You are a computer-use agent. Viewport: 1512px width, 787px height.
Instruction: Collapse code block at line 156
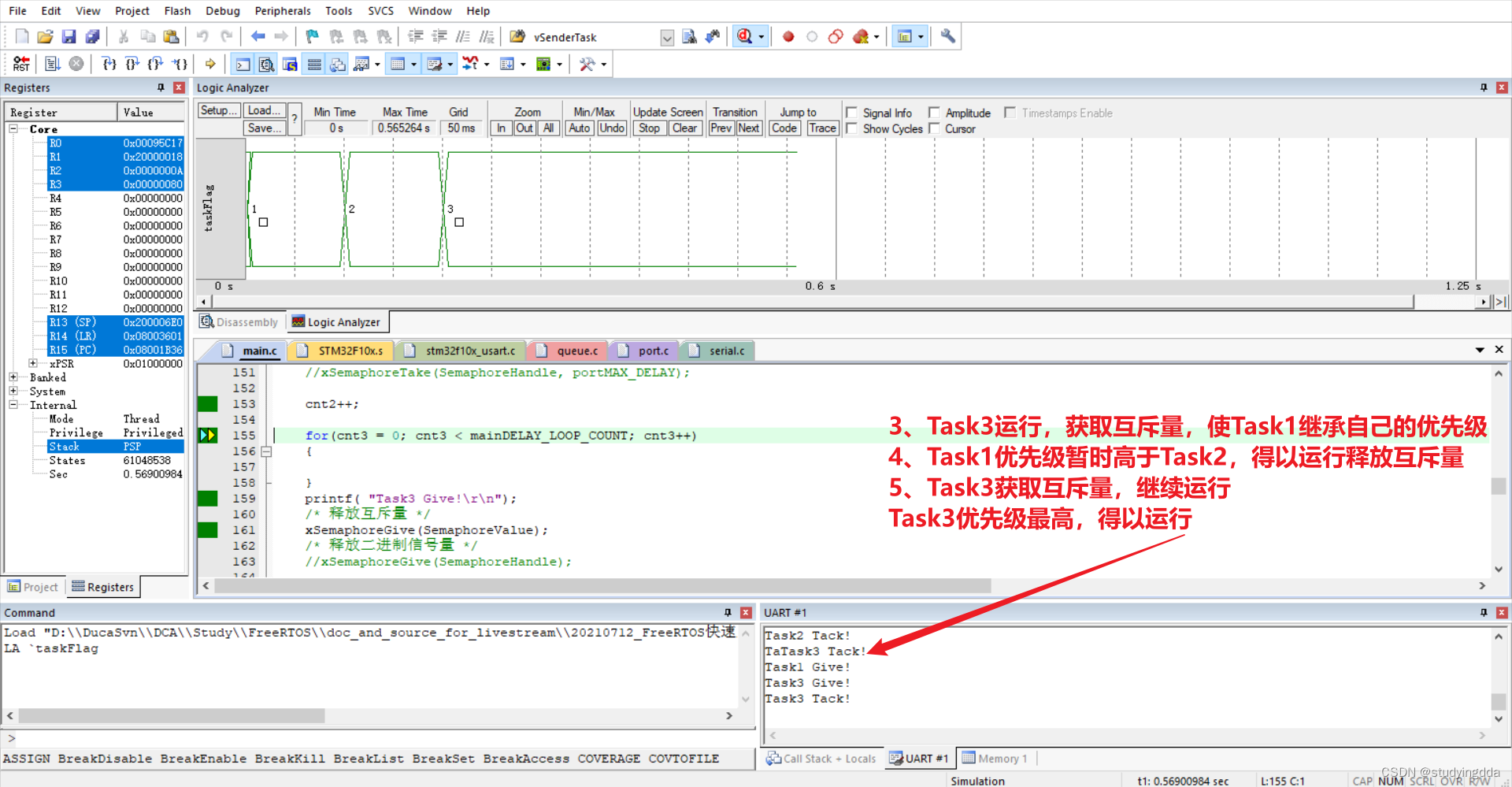pyautogui.click(x=266, y=451)
